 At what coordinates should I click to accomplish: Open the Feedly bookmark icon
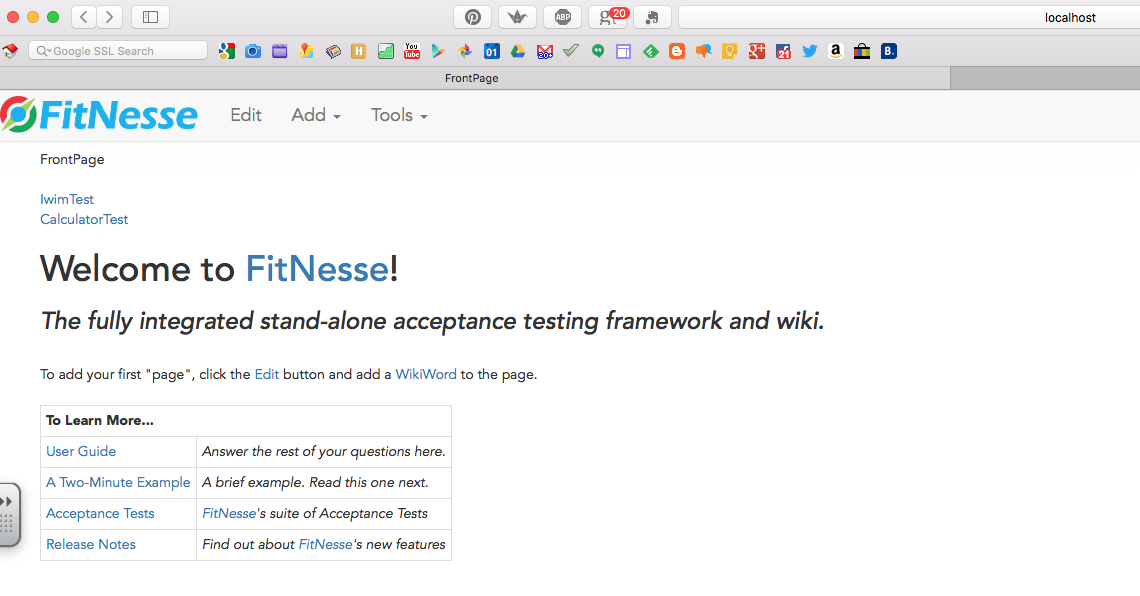pos(651,51)
